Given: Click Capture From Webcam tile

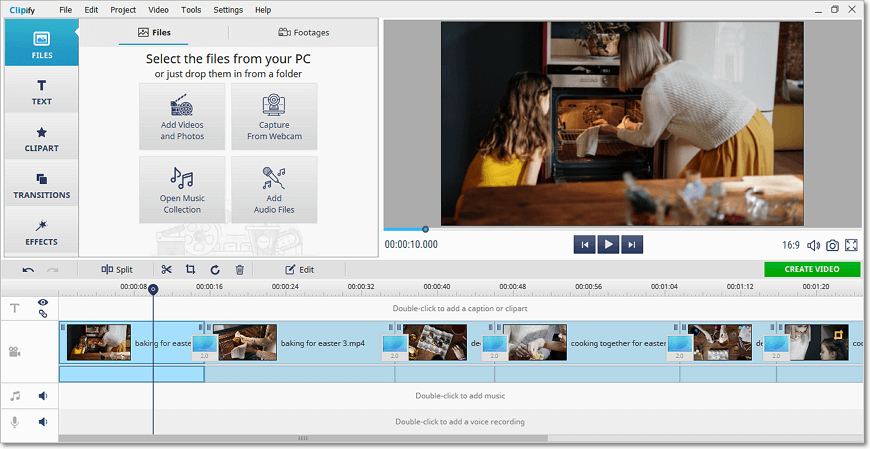Looking at the screenshot, I should (x=274, y=117).
